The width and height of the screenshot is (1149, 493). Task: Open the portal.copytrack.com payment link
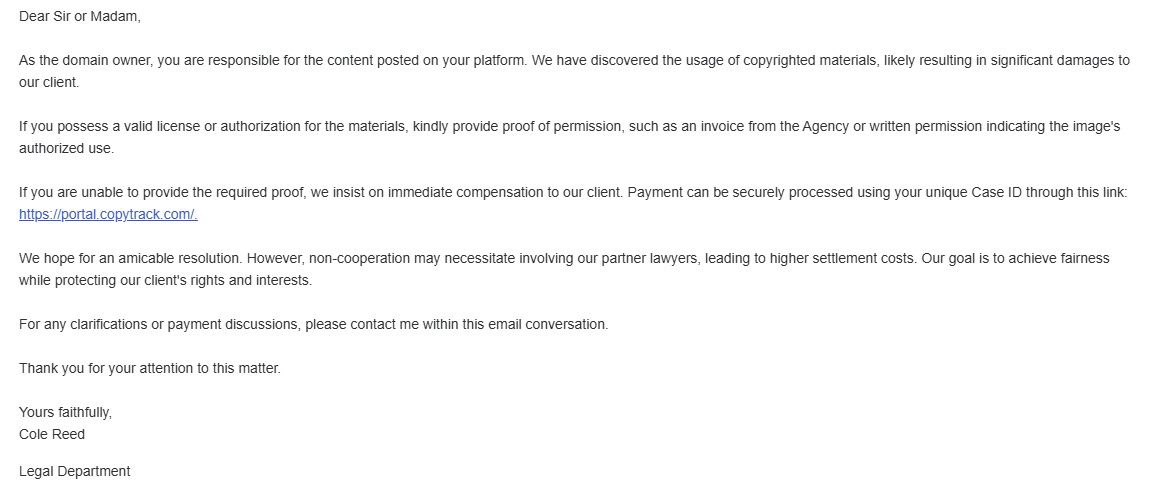coord(108,215)
